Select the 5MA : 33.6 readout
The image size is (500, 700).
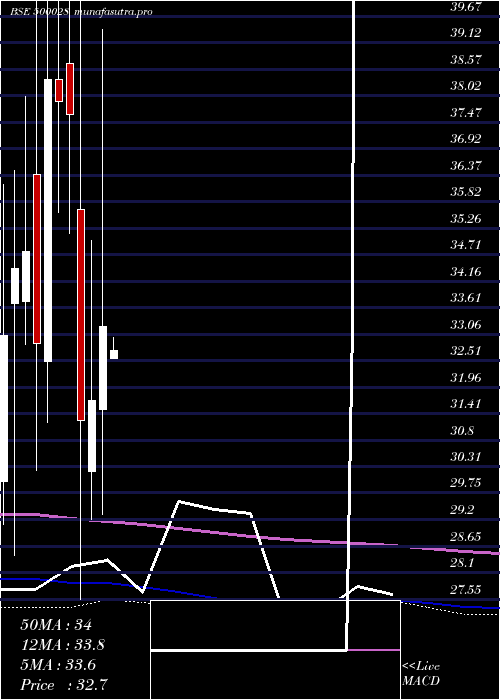point(58,665)
